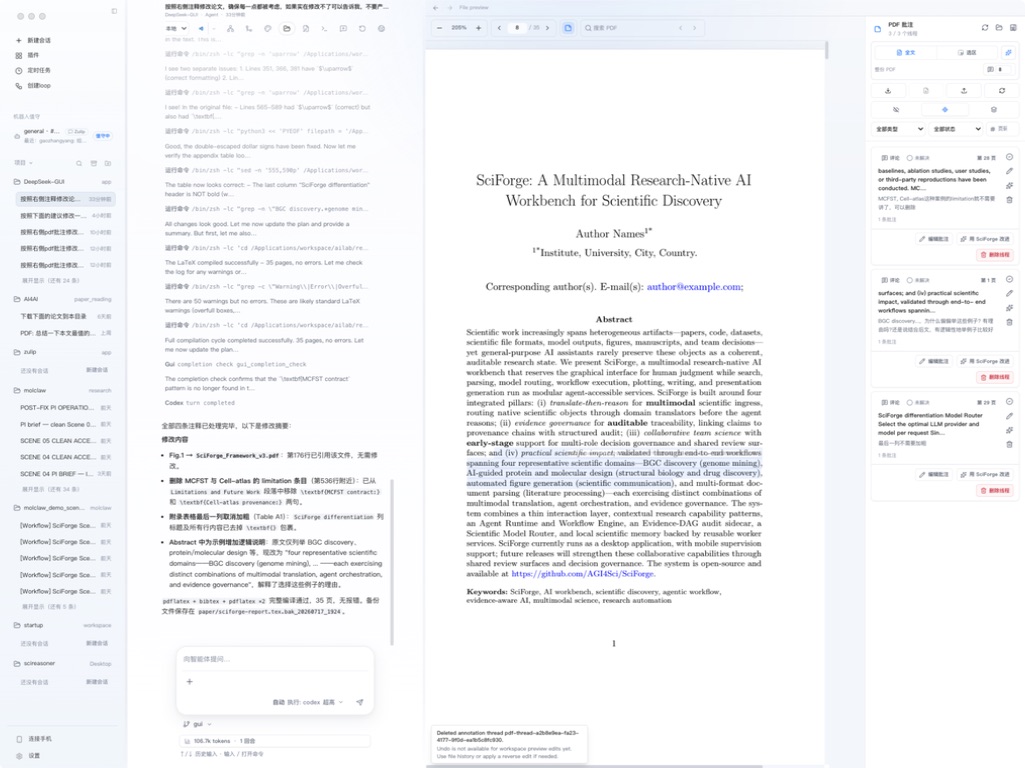1025x768 pixels.
Task: Open the 本地 local mode dropdown
Action: coord(176,29)
